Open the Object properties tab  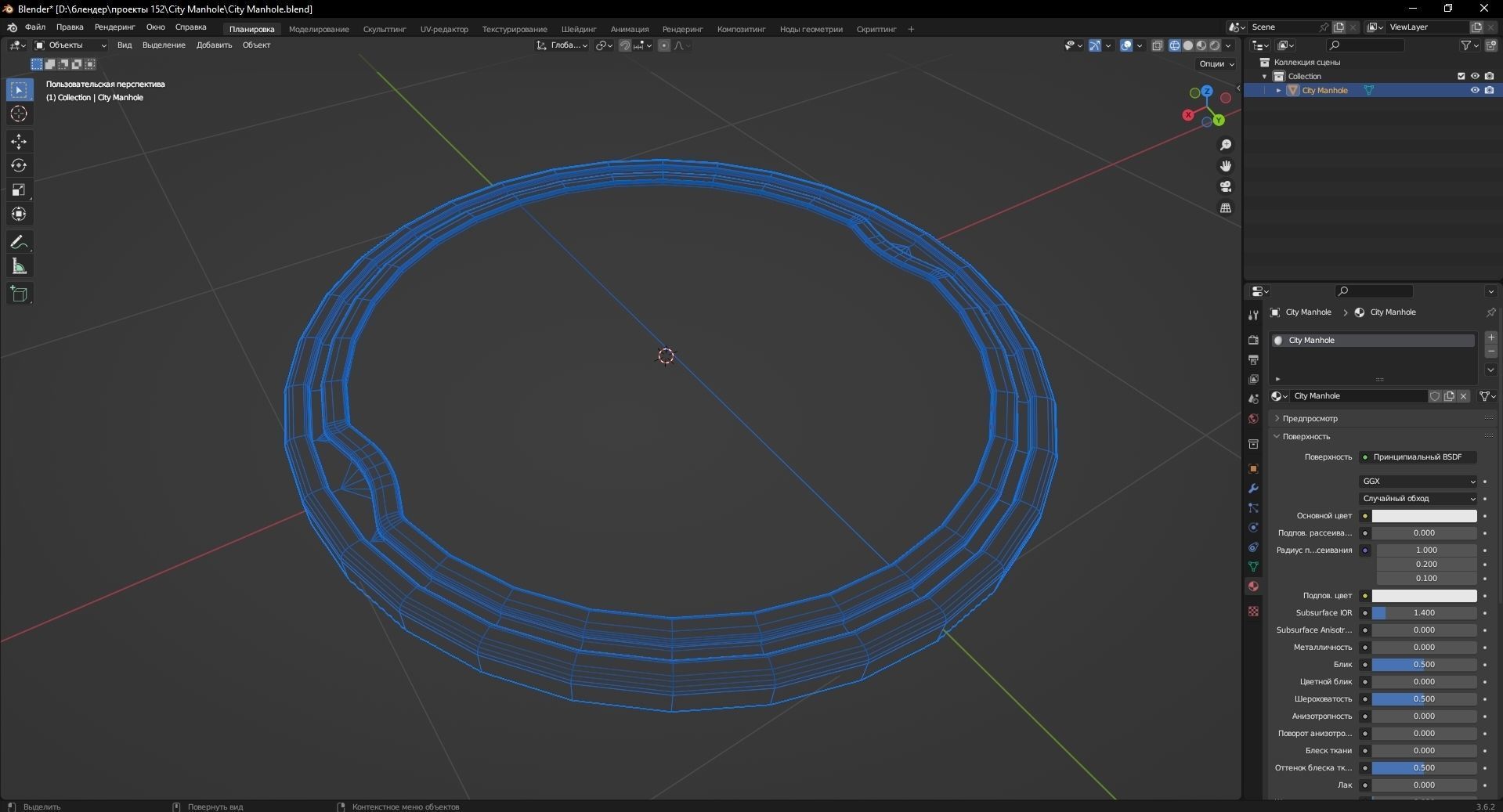tap(1253, 468)
